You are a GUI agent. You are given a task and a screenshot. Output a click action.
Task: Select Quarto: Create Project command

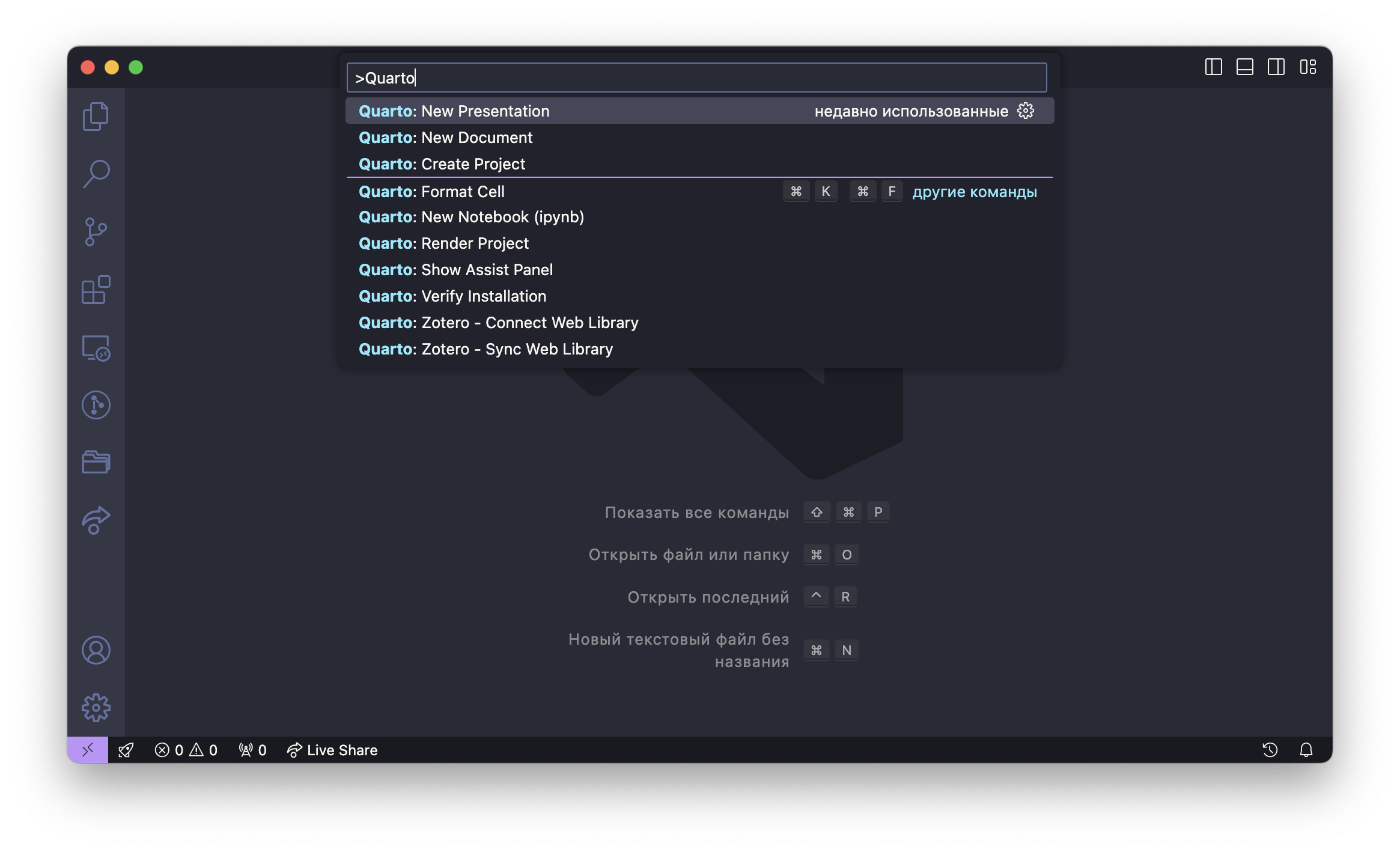point(699,164)
